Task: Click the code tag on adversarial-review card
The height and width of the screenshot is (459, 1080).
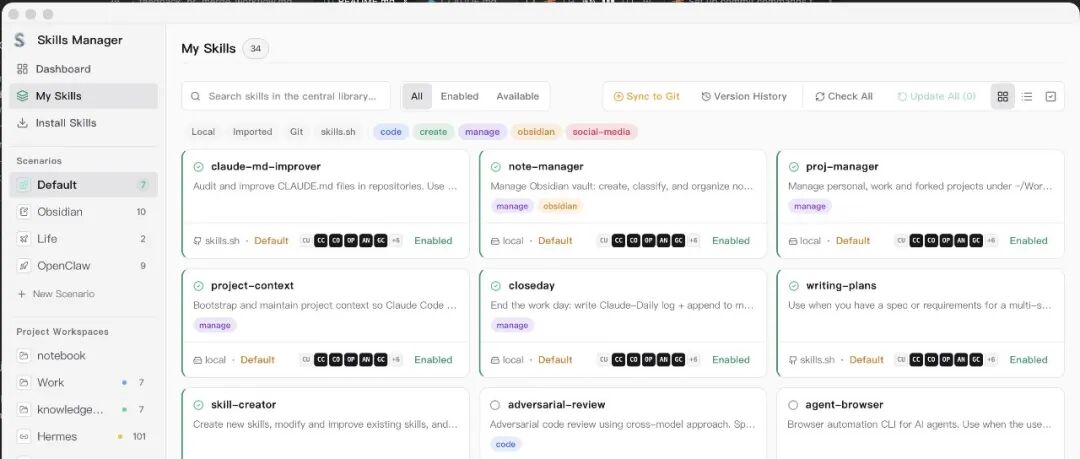Action: (x=506, y=445)
